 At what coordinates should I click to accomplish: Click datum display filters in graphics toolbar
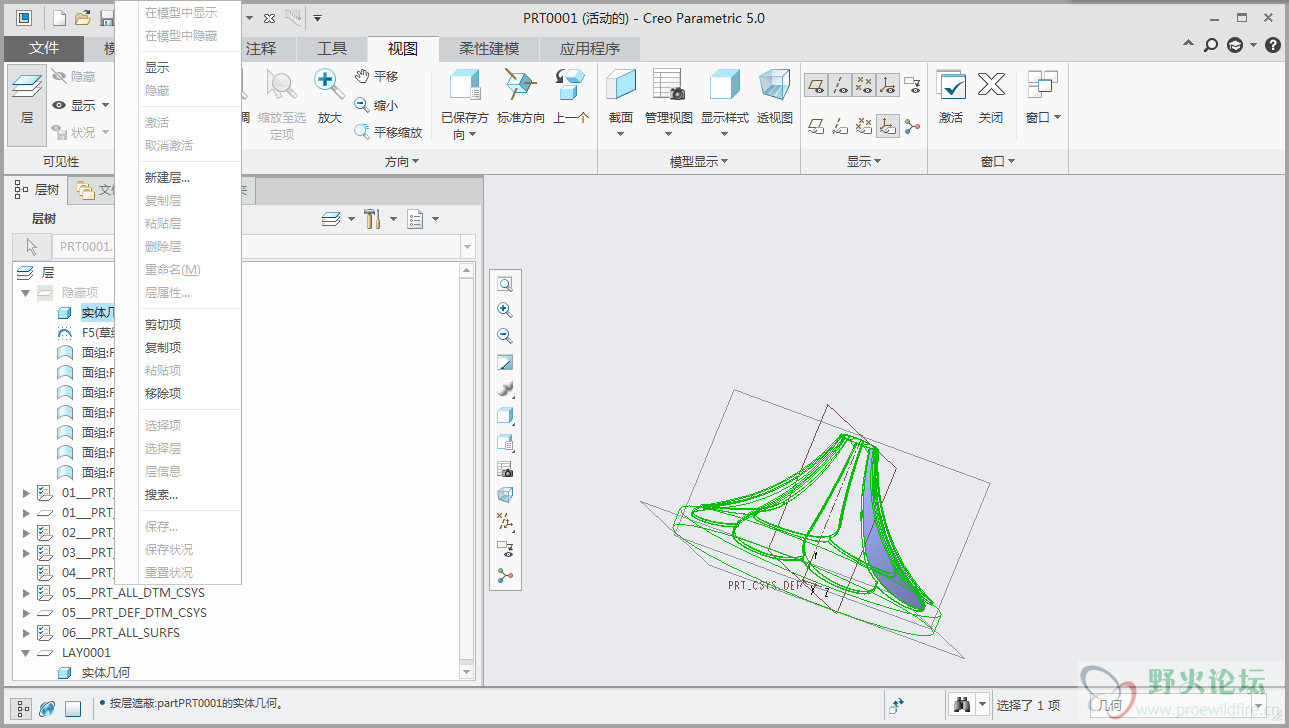(x=505, y=521)
